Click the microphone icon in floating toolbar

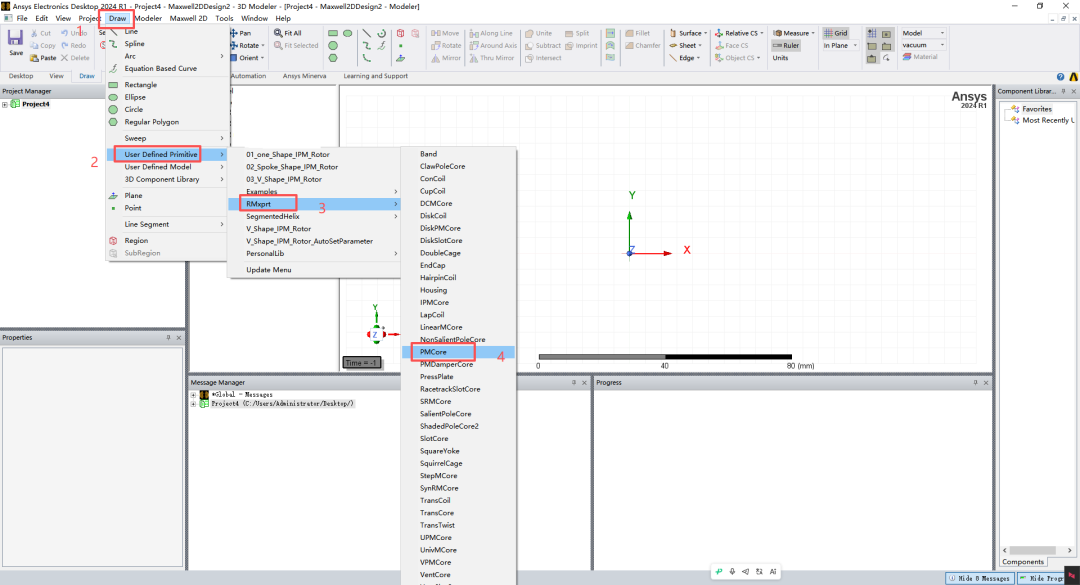pos(732,571)
